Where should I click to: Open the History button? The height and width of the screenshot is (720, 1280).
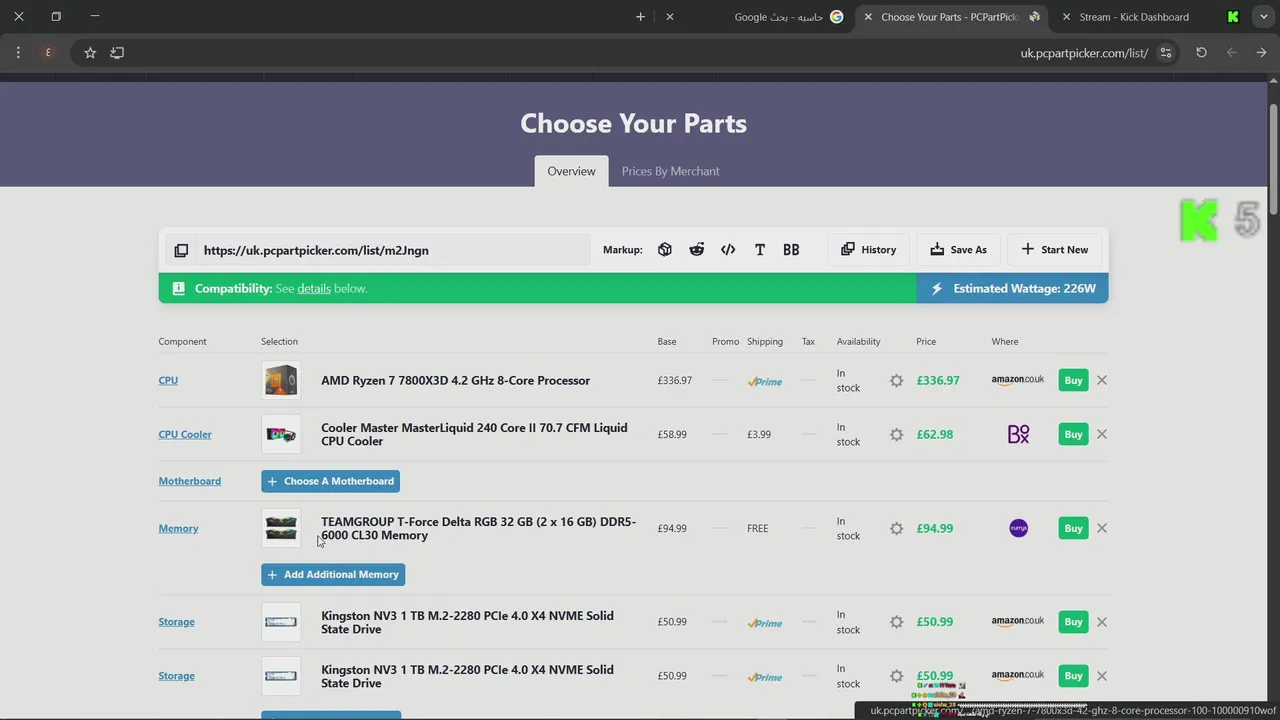[868, 250]
